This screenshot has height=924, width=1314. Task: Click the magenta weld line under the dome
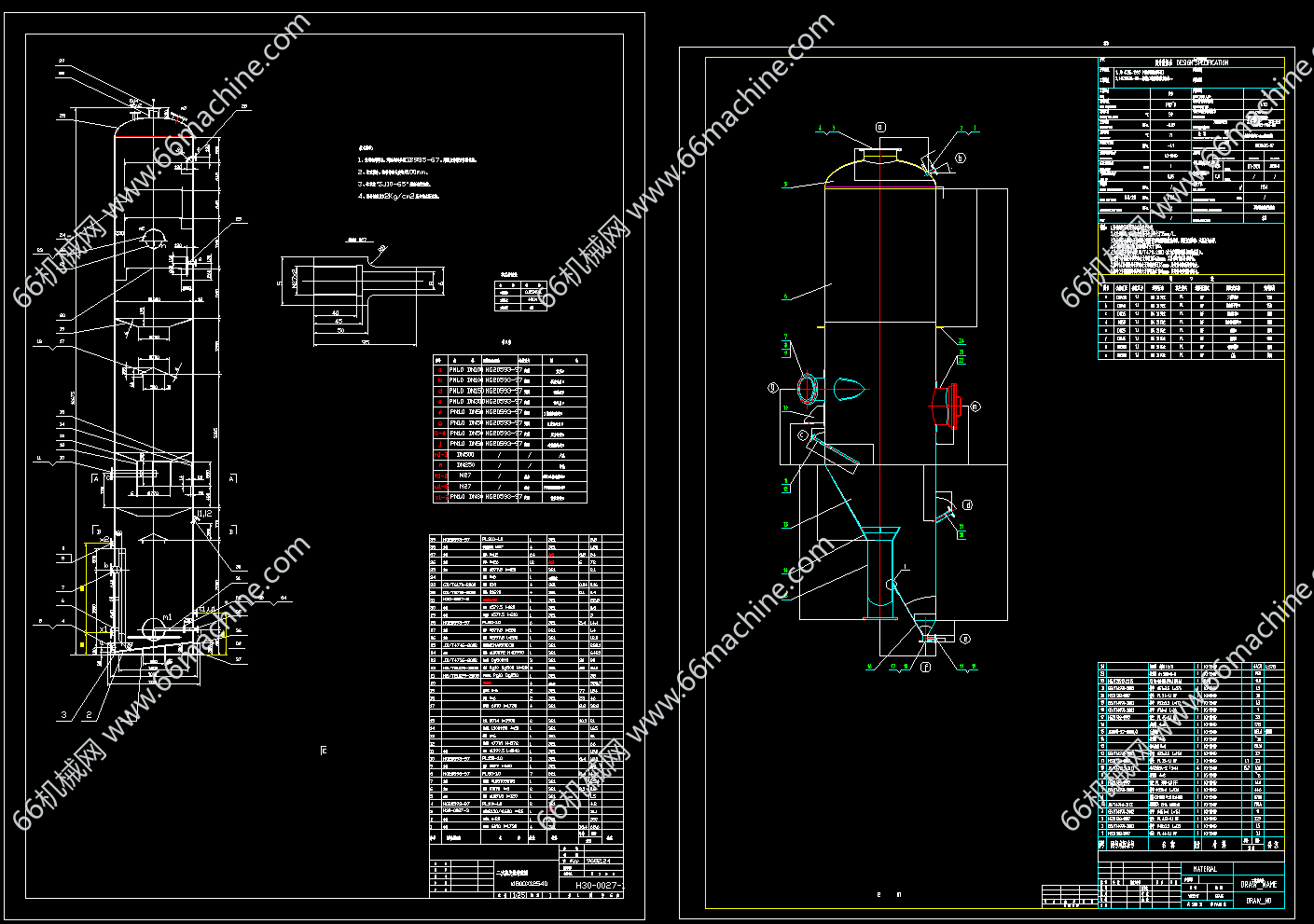(880, 187)
